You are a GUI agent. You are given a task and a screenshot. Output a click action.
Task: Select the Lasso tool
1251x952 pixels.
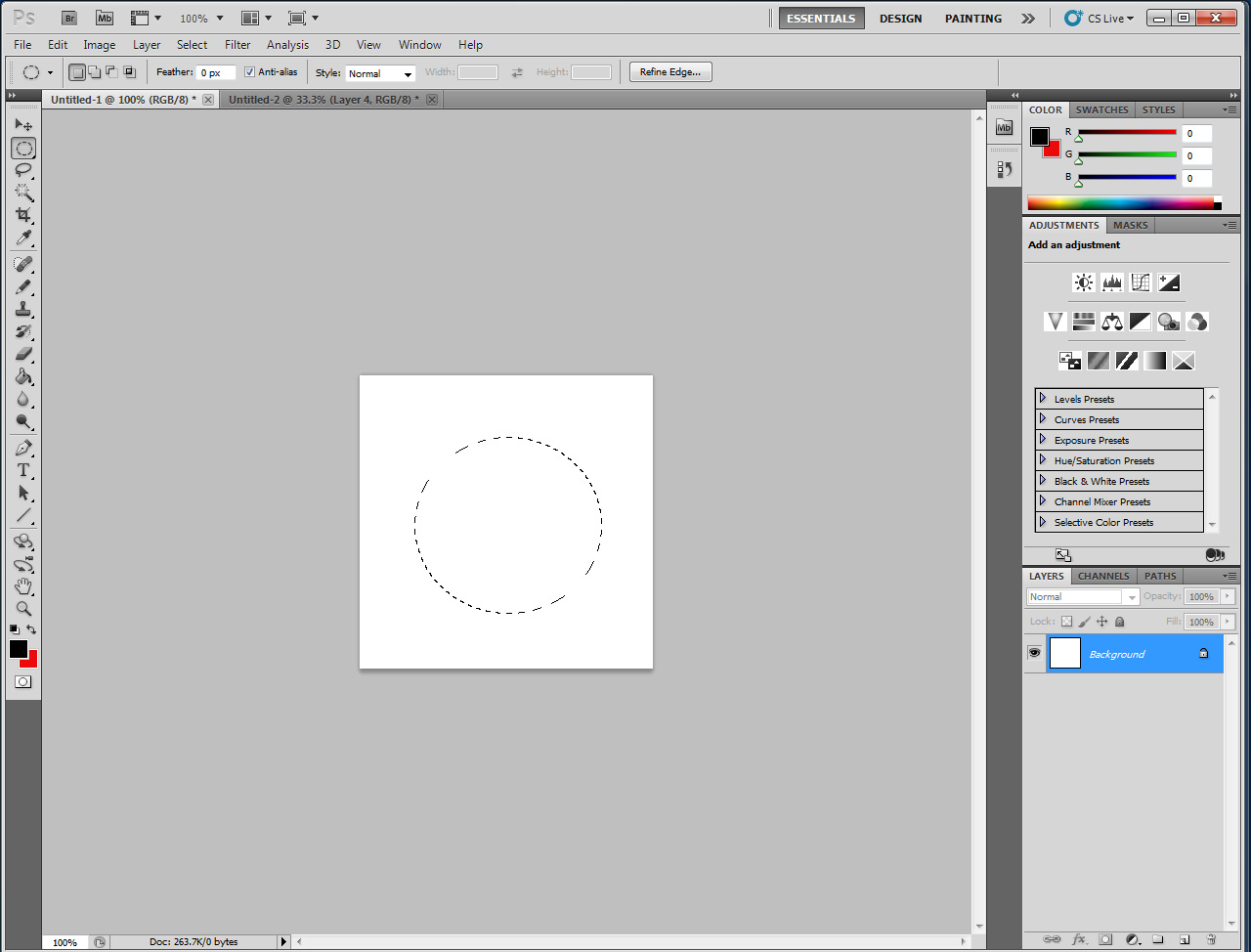(x=23, y=170)
